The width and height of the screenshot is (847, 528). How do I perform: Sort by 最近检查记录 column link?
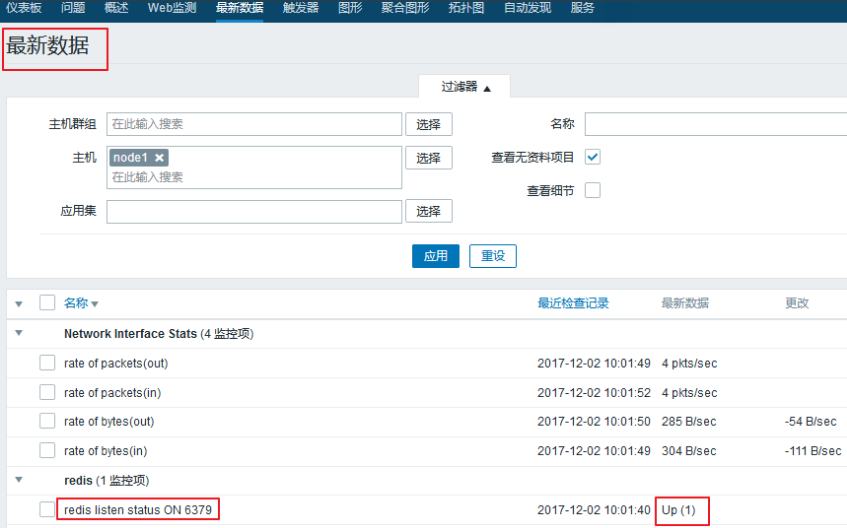[573, 303]
